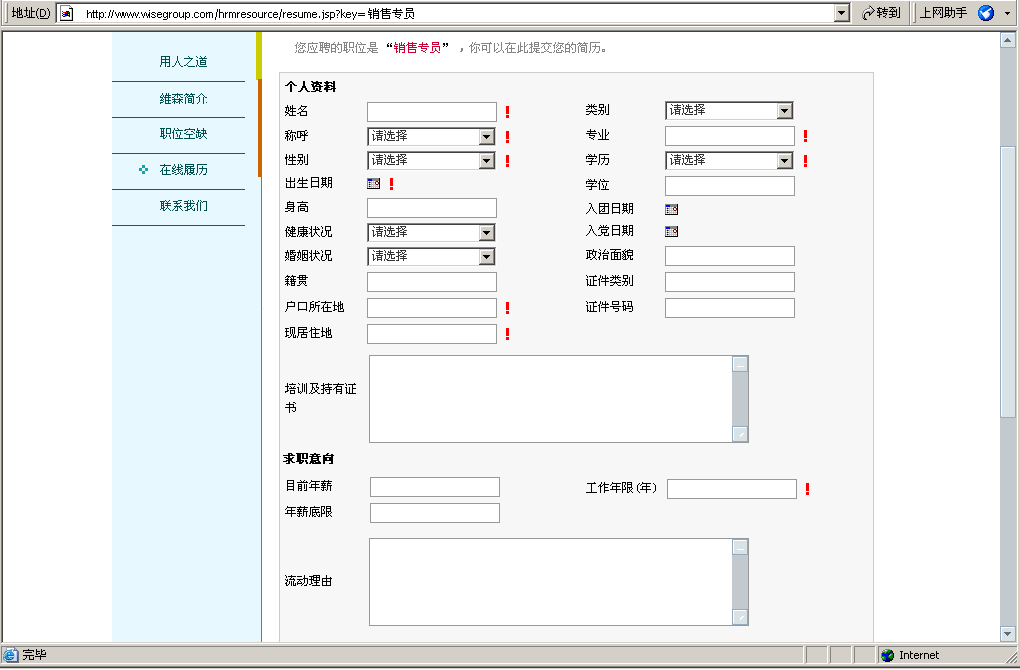Viewport: 1020px width, 670px height.
Task: Click the 完毕 status bar text
Action: 34,655
